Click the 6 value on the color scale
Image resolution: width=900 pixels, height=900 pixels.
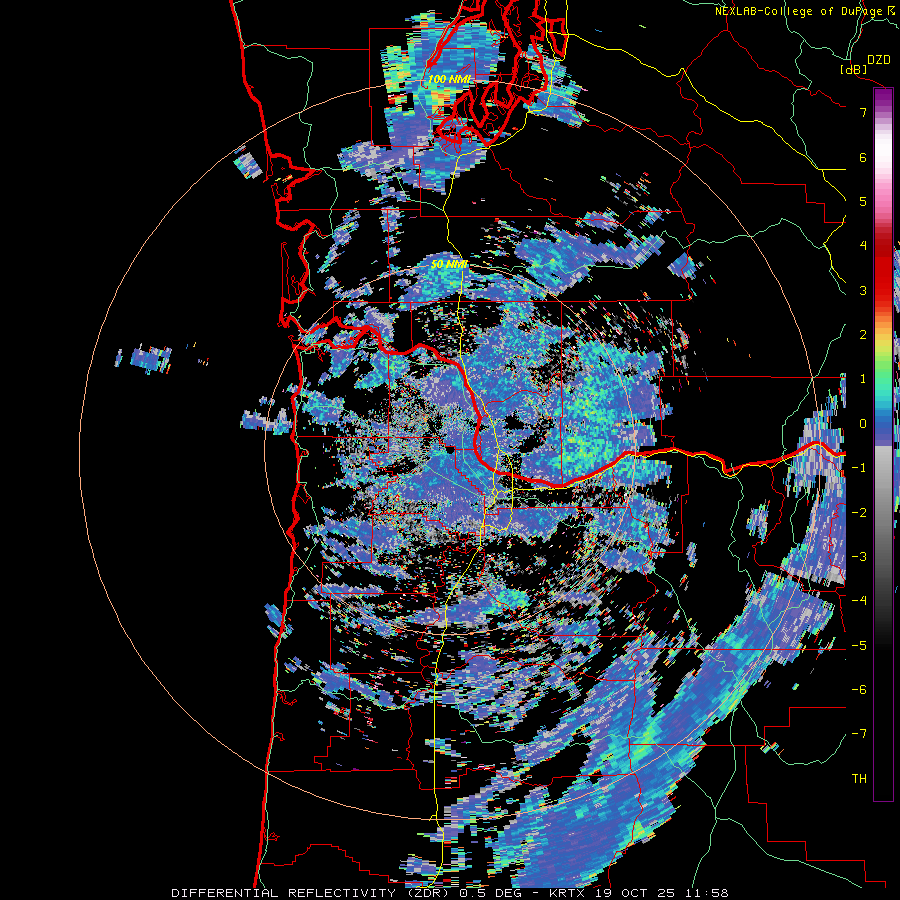pyautogui.click(x=863, y=157)
